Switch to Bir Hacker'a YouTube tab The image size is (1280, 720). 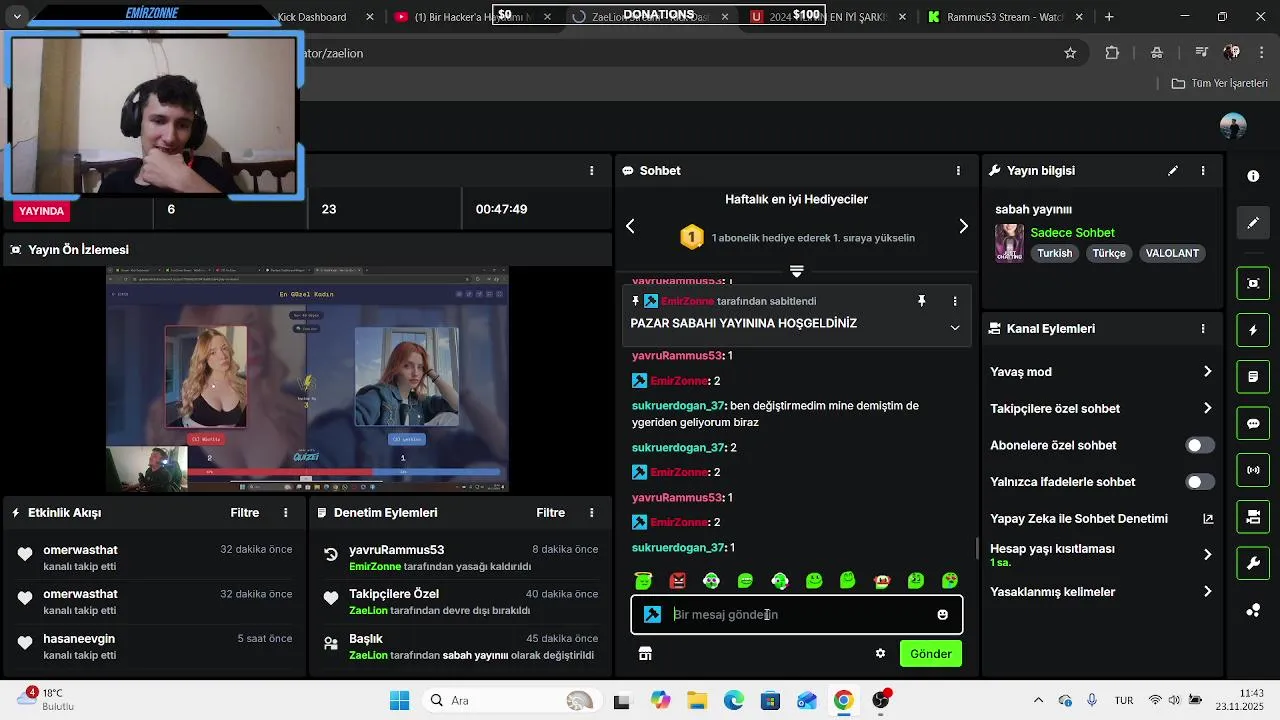[465, 17]
